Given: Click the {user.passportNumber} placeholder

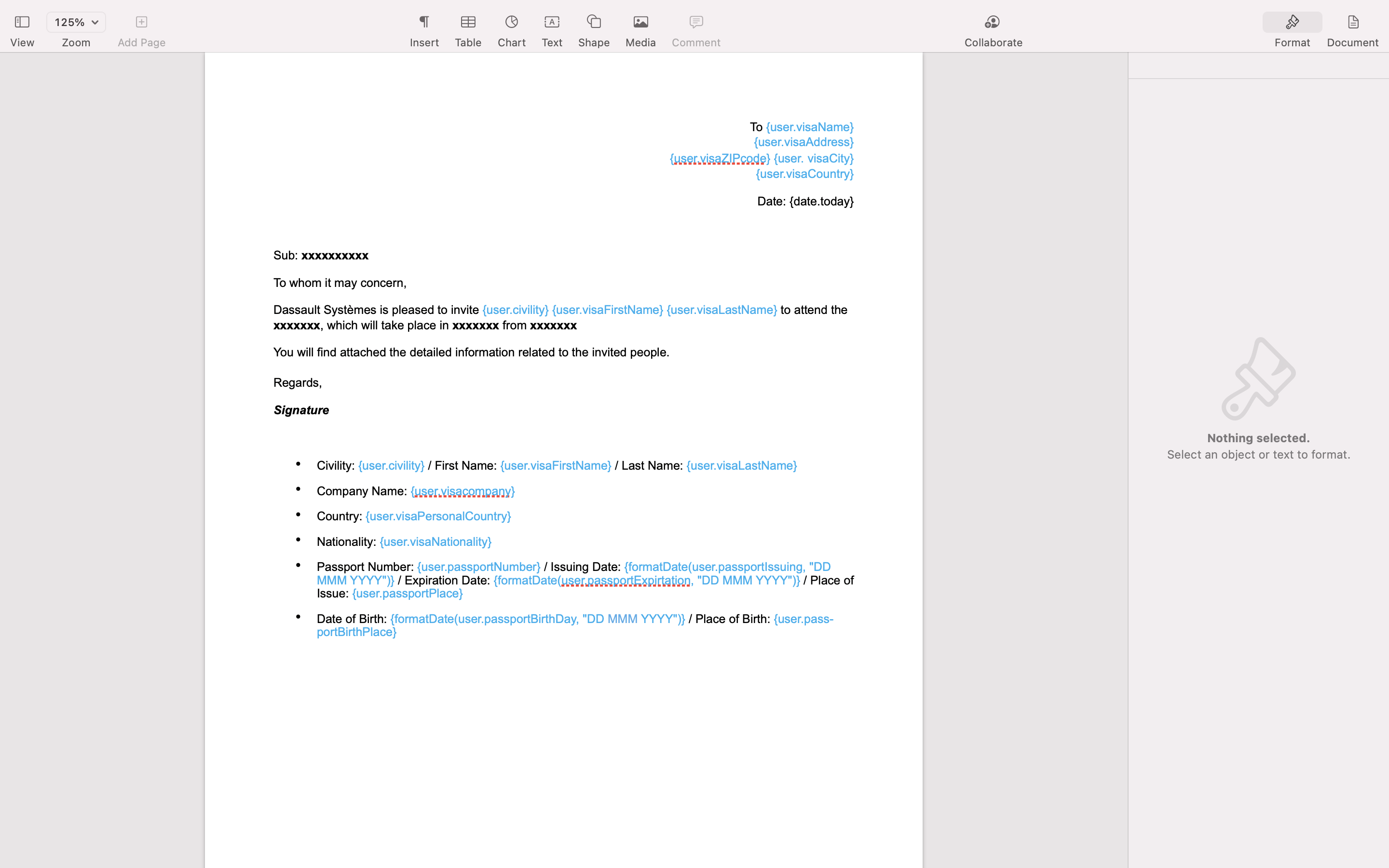Looking at the screenshot, I should (478, 567).
